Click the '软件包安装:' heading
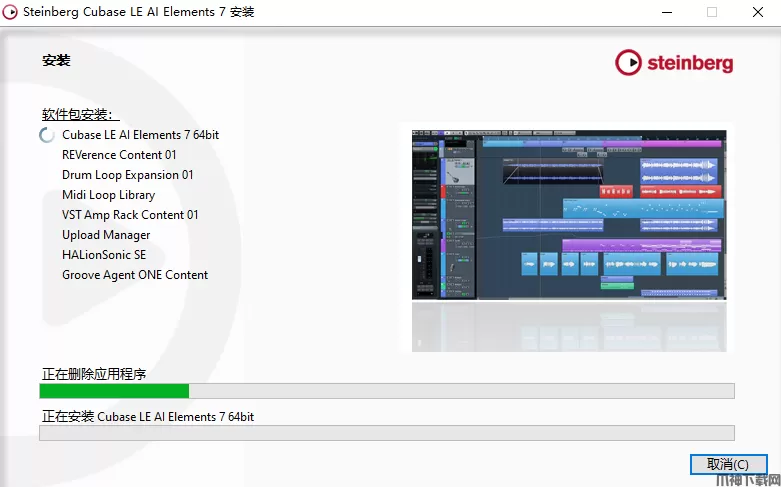781x487 pixels. pyautogui.click(x=80, y=115)
